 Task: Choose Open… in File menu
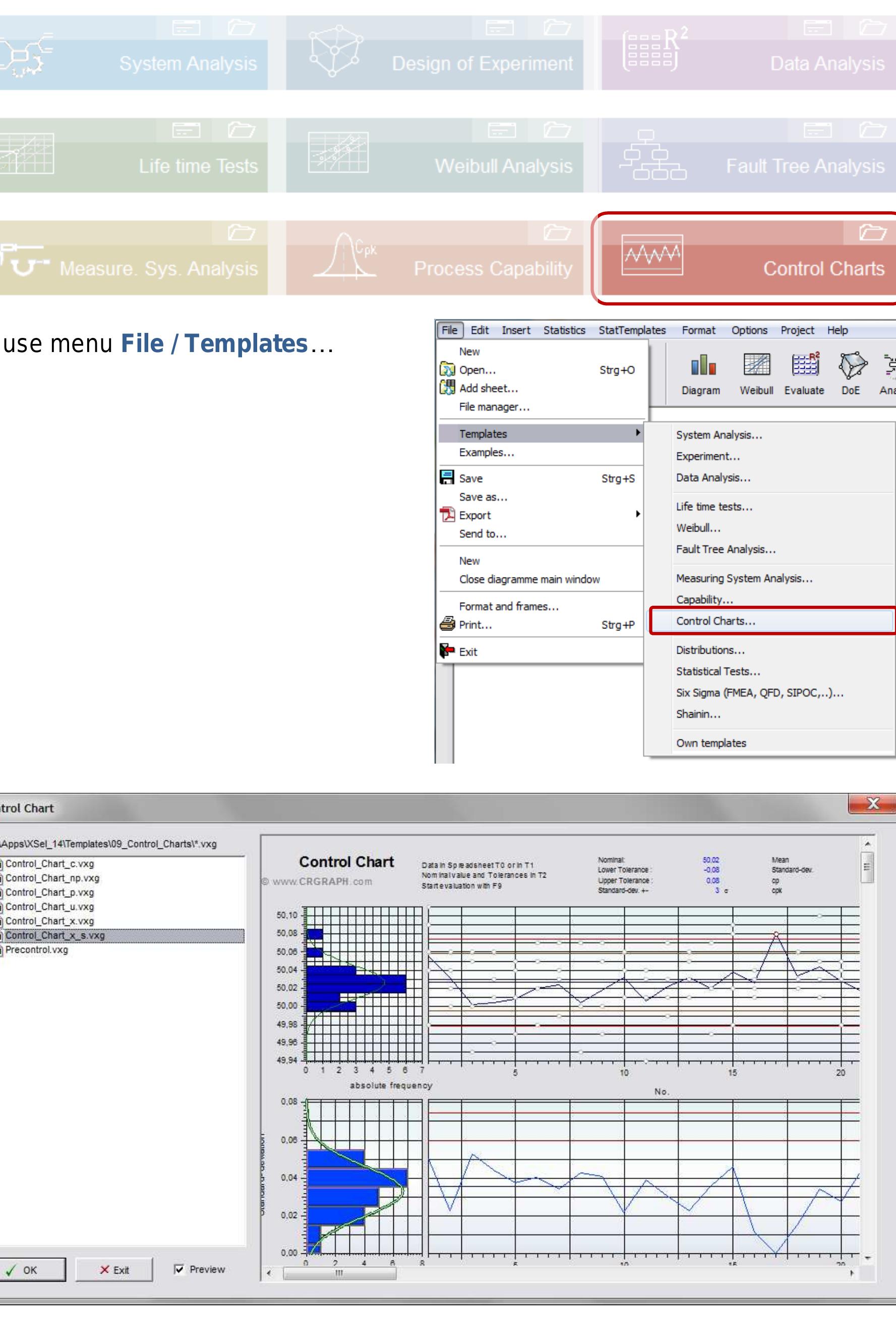click(541, 370)
